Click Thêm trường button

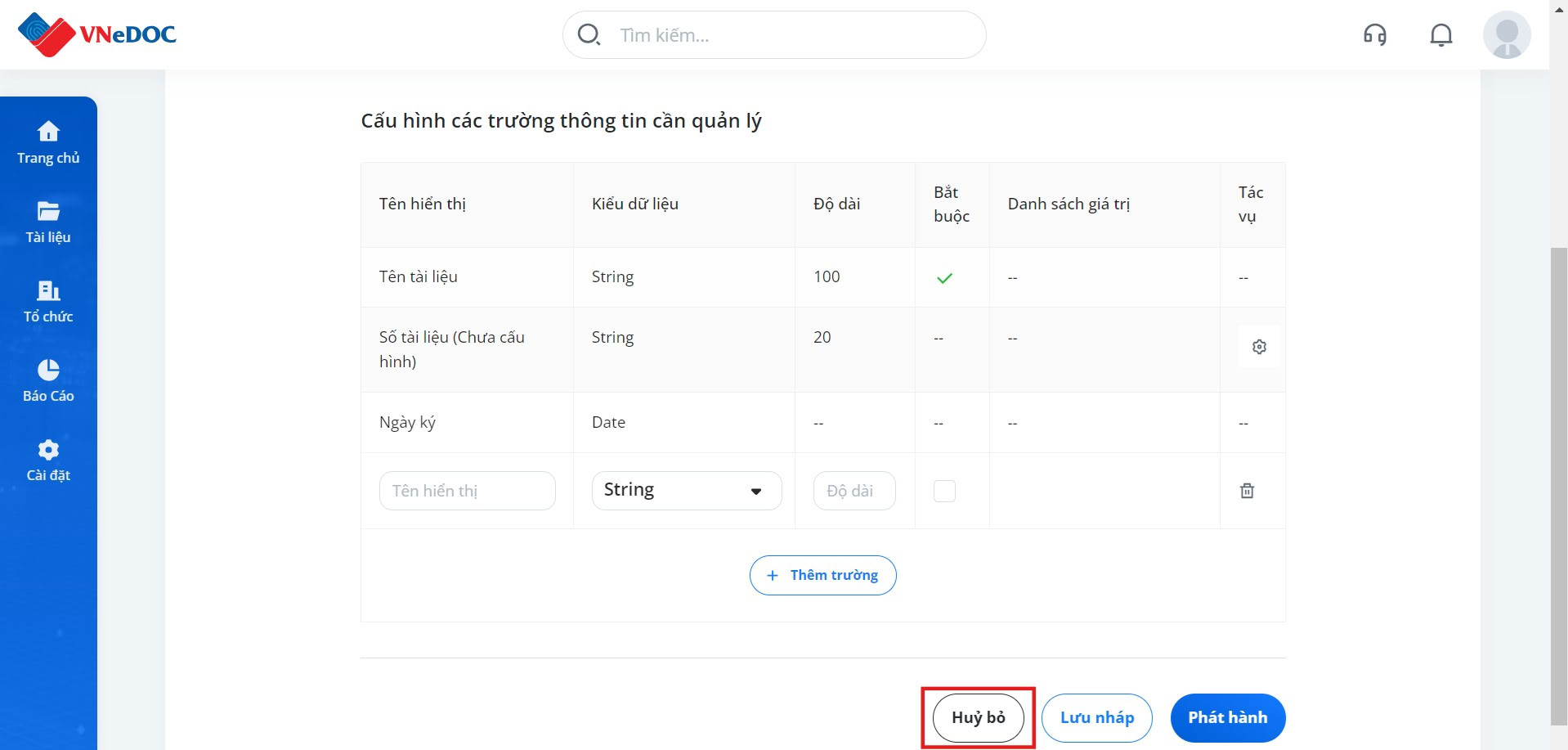click(x=822, y=576)
